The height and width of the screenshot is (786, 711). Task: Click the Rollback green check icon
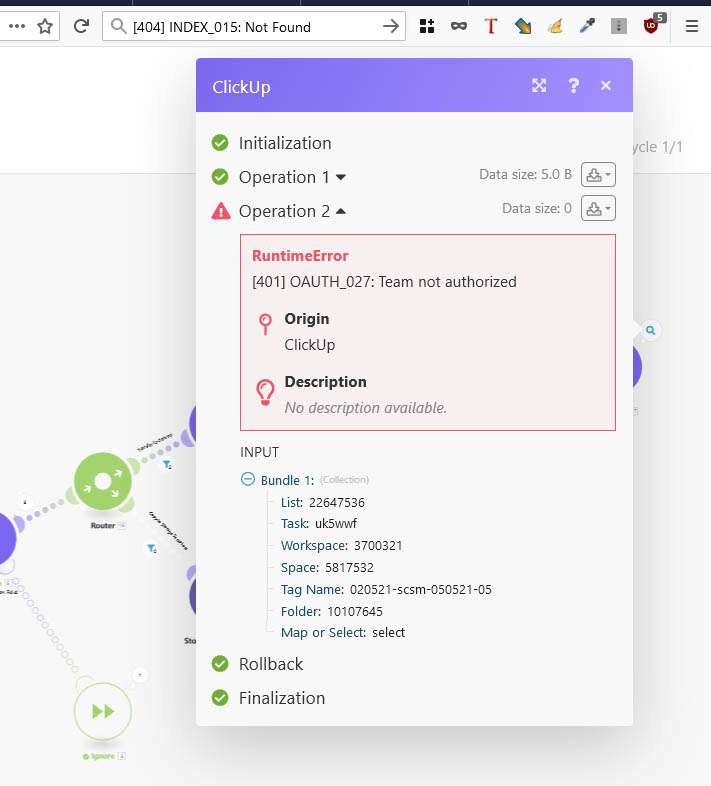pyautogui.click(x=220, y=664)
